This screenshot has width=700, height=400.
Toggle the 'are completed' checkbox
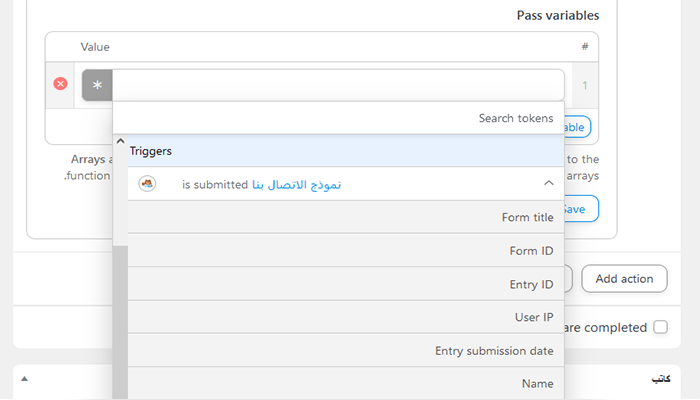(660, 327)
